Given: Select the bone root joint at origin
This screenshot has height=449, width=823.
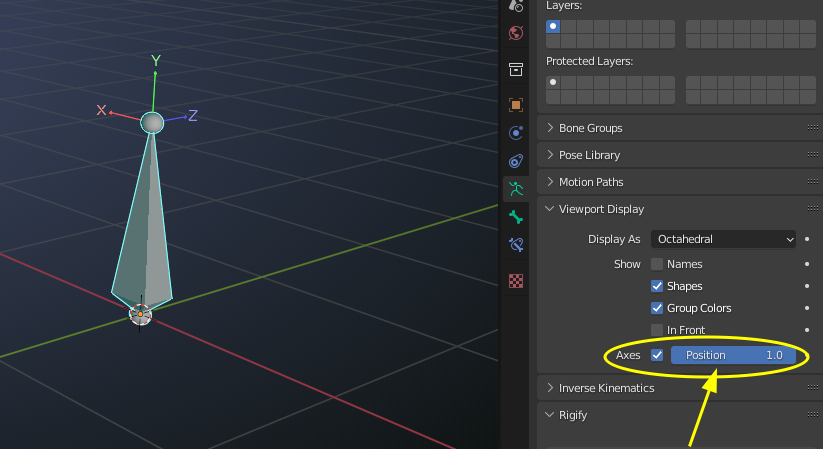Looking at the screenshot, I should pyautogui.click(x=140, y=314).
